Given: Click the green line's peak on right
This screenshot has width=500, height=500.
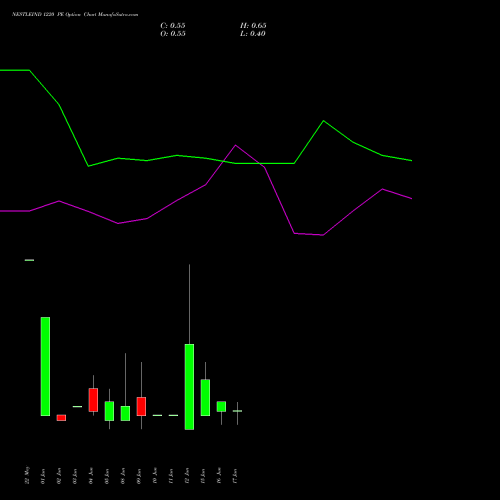Looking at the screenshot, I should point(323,121).
